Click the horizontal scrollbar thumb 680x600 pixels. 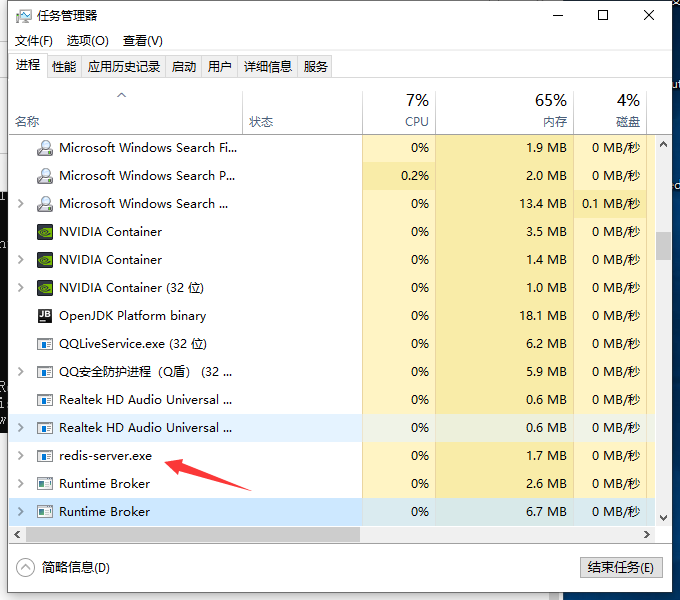click(193, 535)
